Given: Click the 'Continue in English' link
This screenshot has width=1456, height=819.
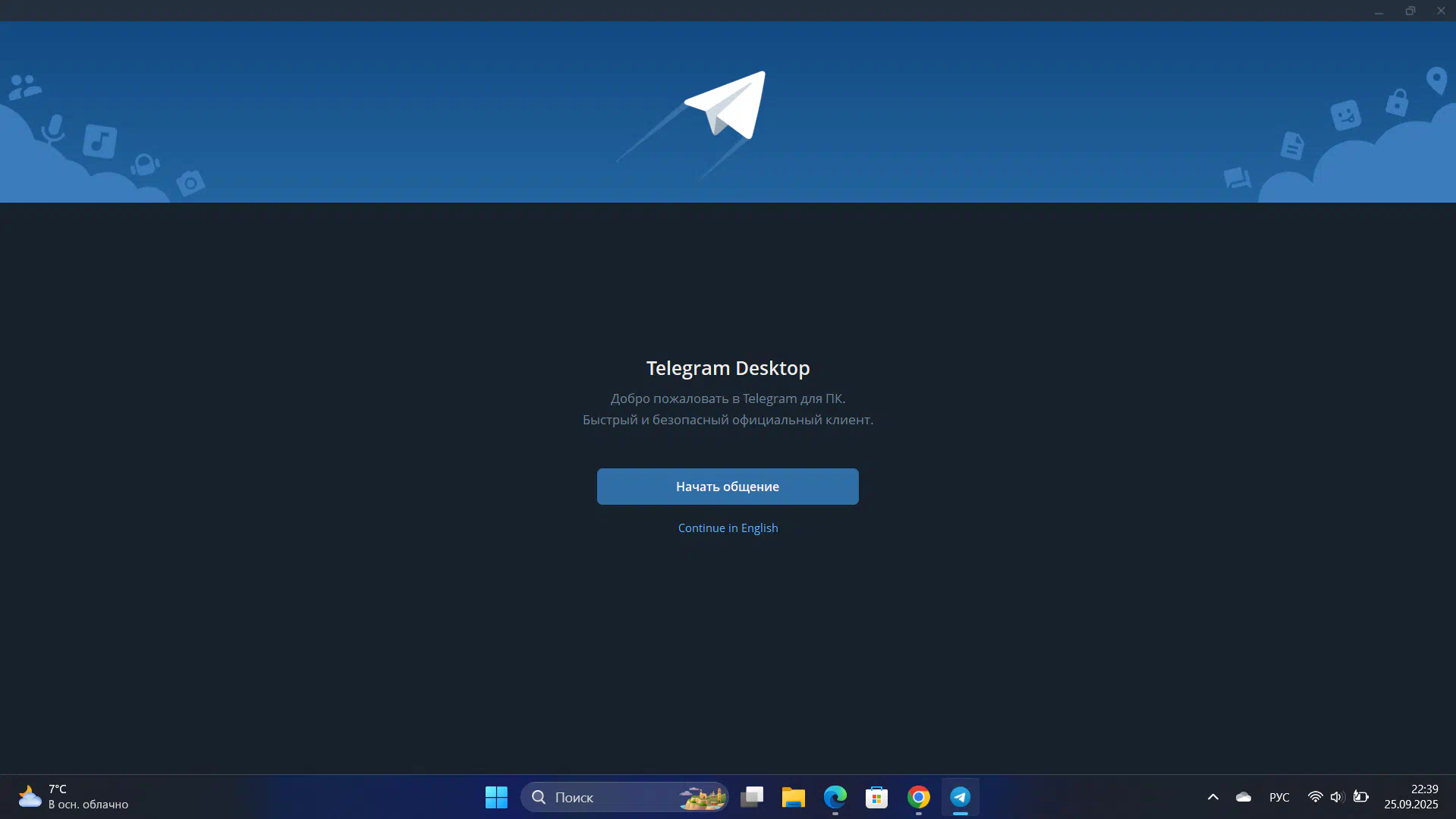Looking at the screenshot, I should (727, 528).
